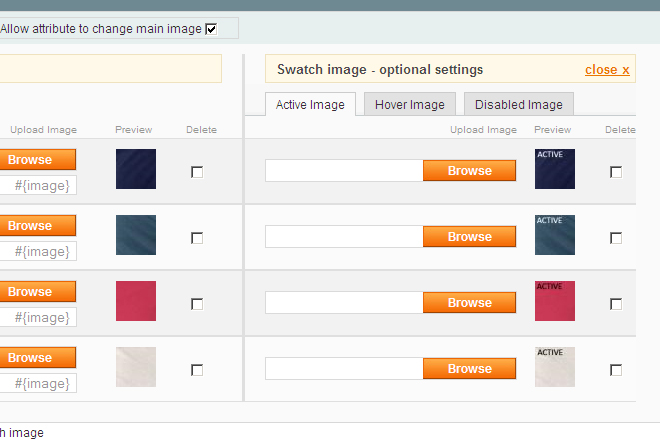
Task: Click the red active image file input field
Action: coord(344,303)
